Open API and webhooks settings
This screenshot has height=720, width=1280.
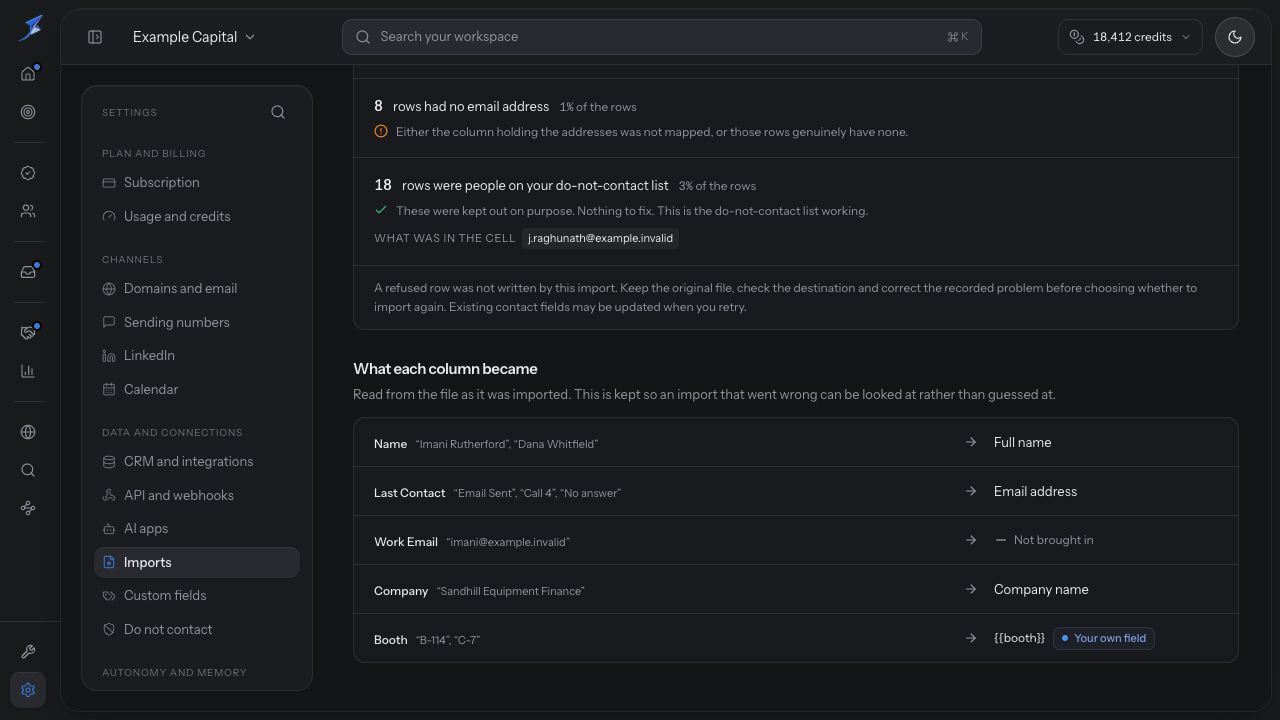(x=197, y=495)
